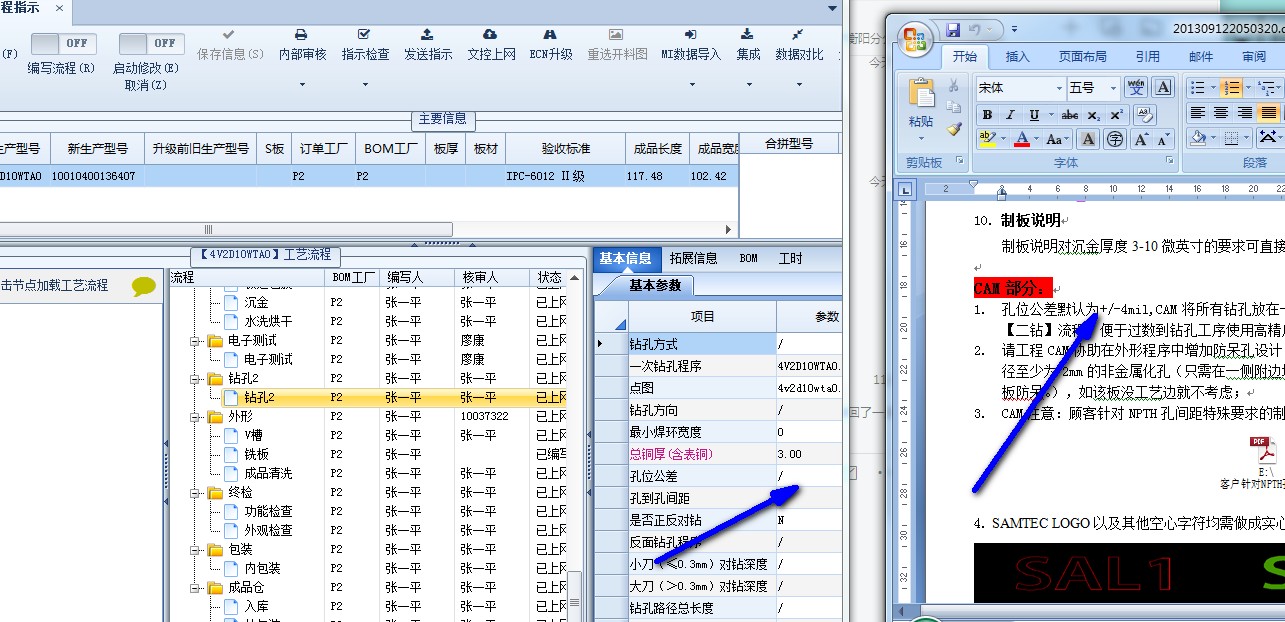Click Cut scissors icon in Word
The height and width of the screenshot is (622, 1285).
point(954,85)
